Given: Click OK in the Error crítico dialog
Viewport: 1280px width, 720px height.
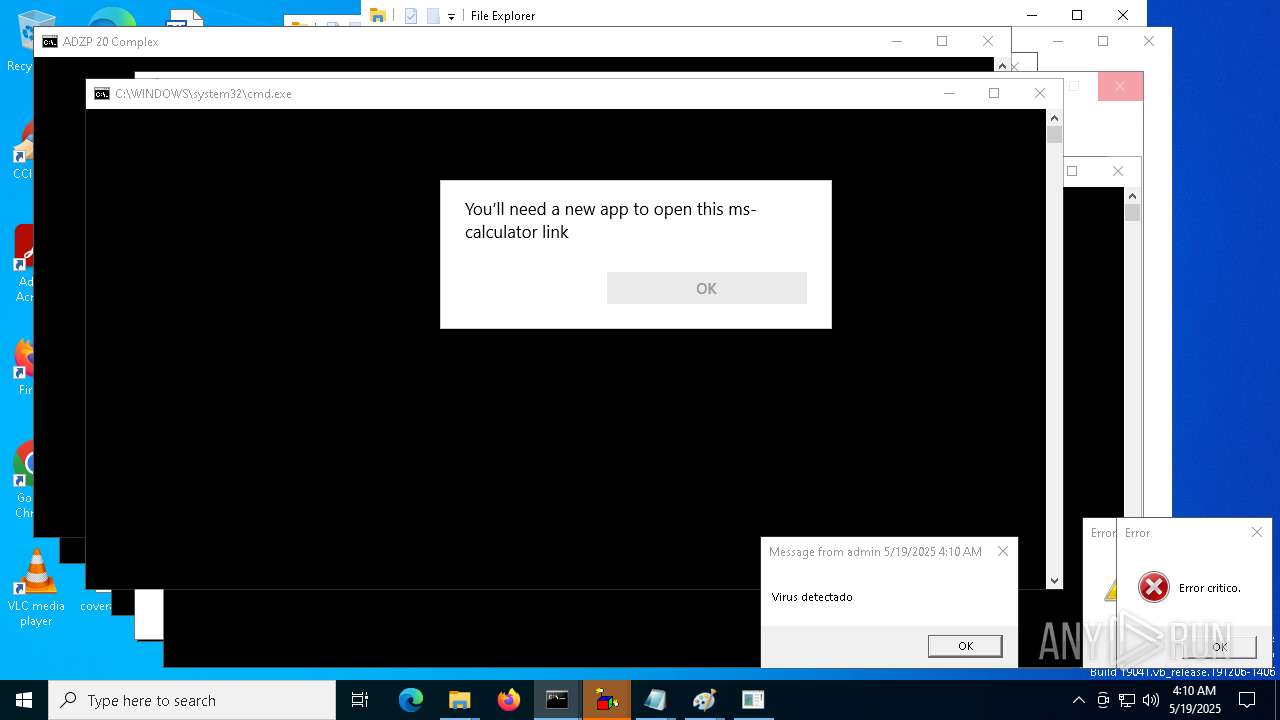Looking at the screenshot, I should click(x=1219, y=647).
